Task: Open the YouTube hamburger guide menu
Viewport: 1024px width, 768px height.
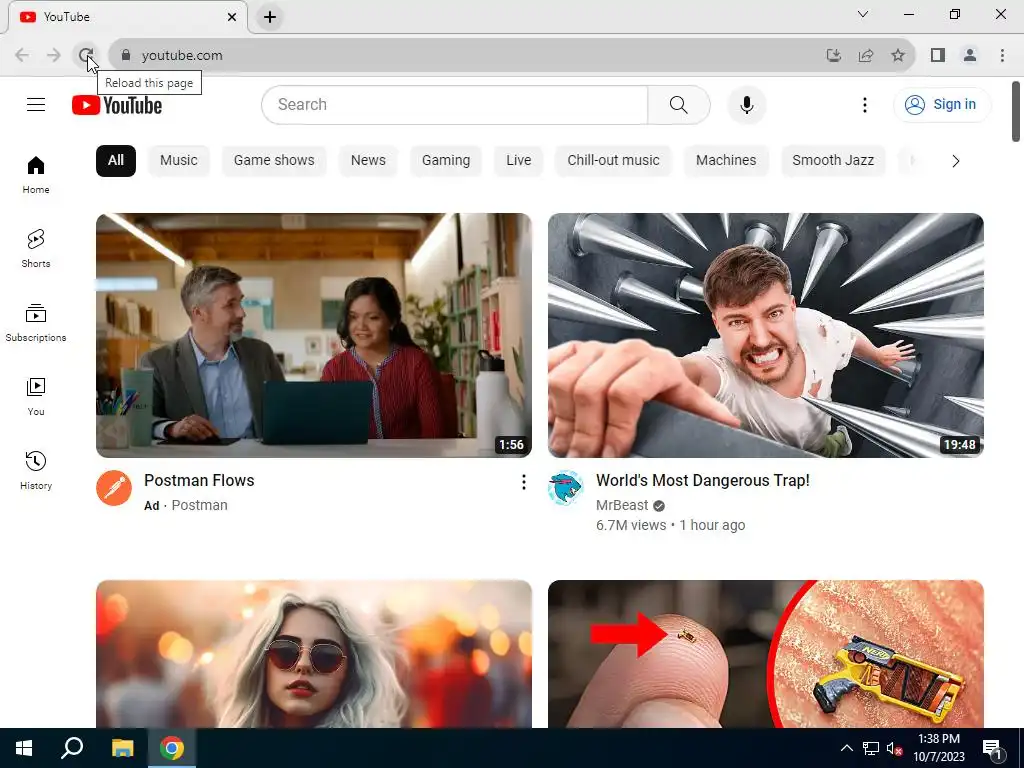Action: pos(36,104)
